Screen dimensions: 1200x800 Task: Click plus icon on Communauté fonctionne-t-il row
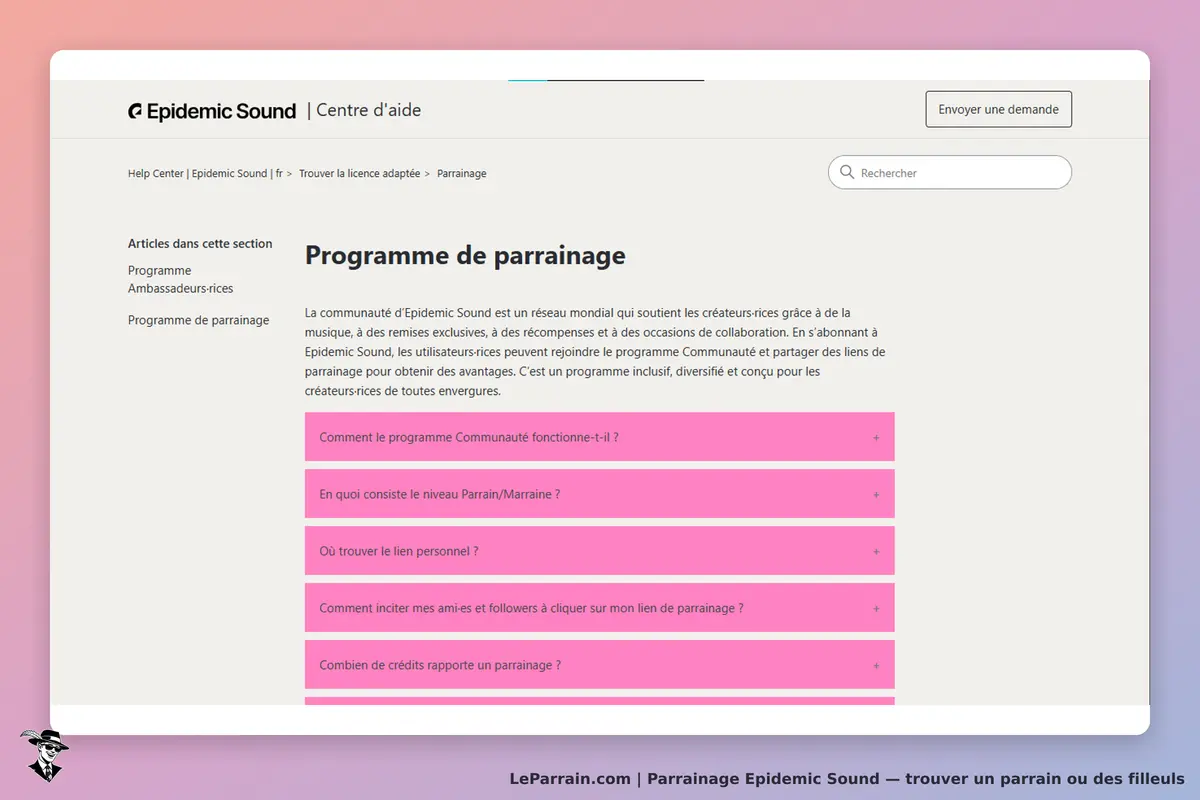[x=876, y=438]
